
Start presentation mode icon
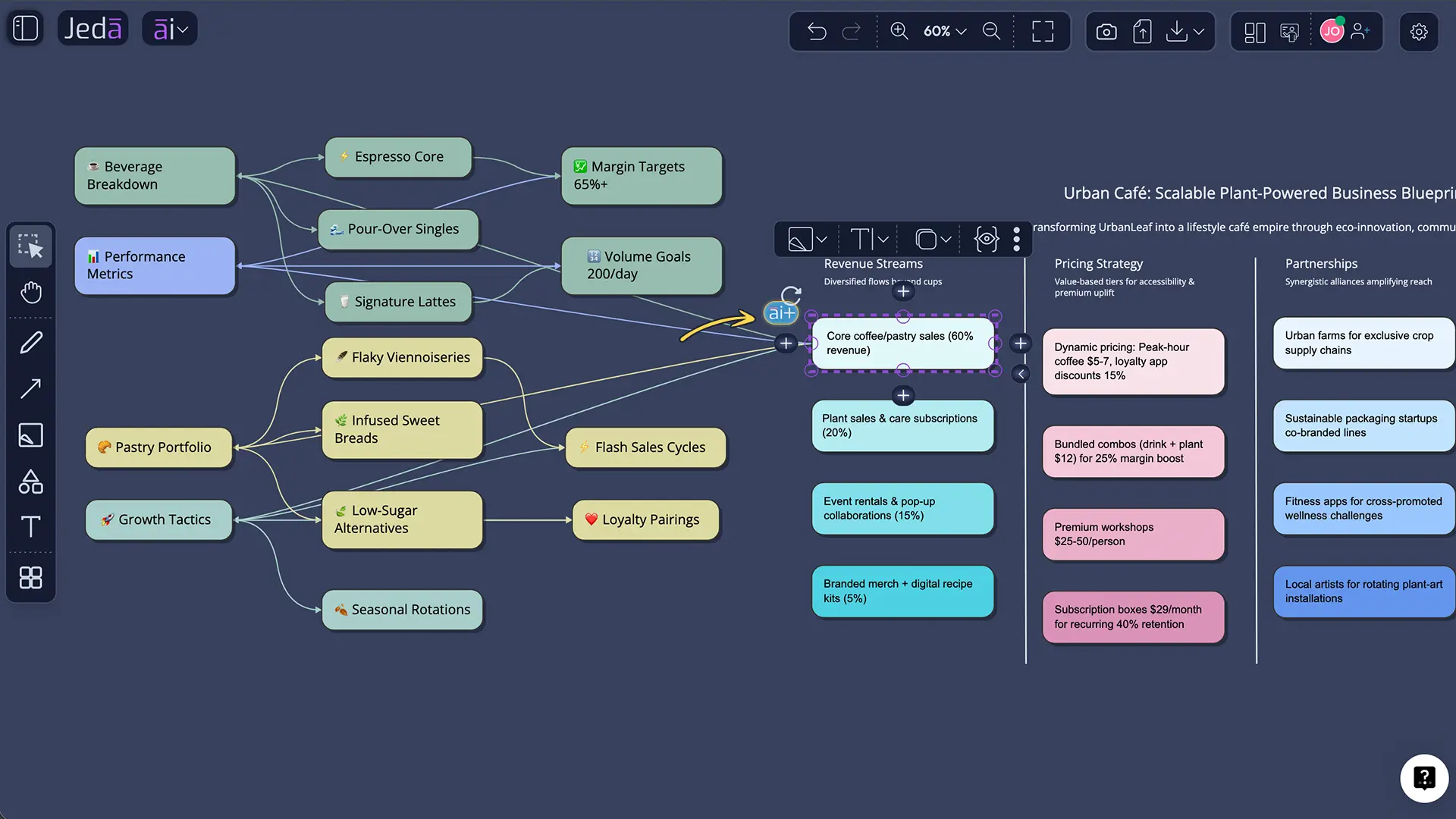pyautogui.click(x=1289, y=32)
